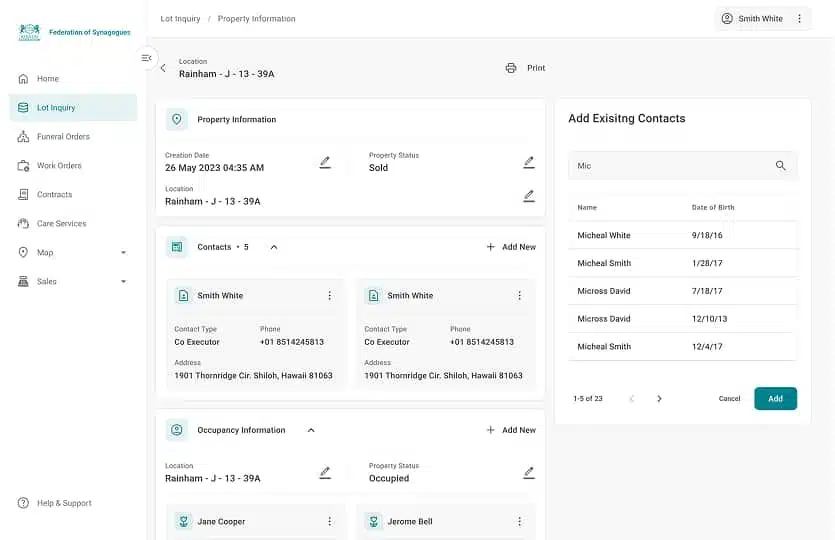Viewport: 835px width, 540px height.
Task: Click the printer icon
Action: coord(511,68)
